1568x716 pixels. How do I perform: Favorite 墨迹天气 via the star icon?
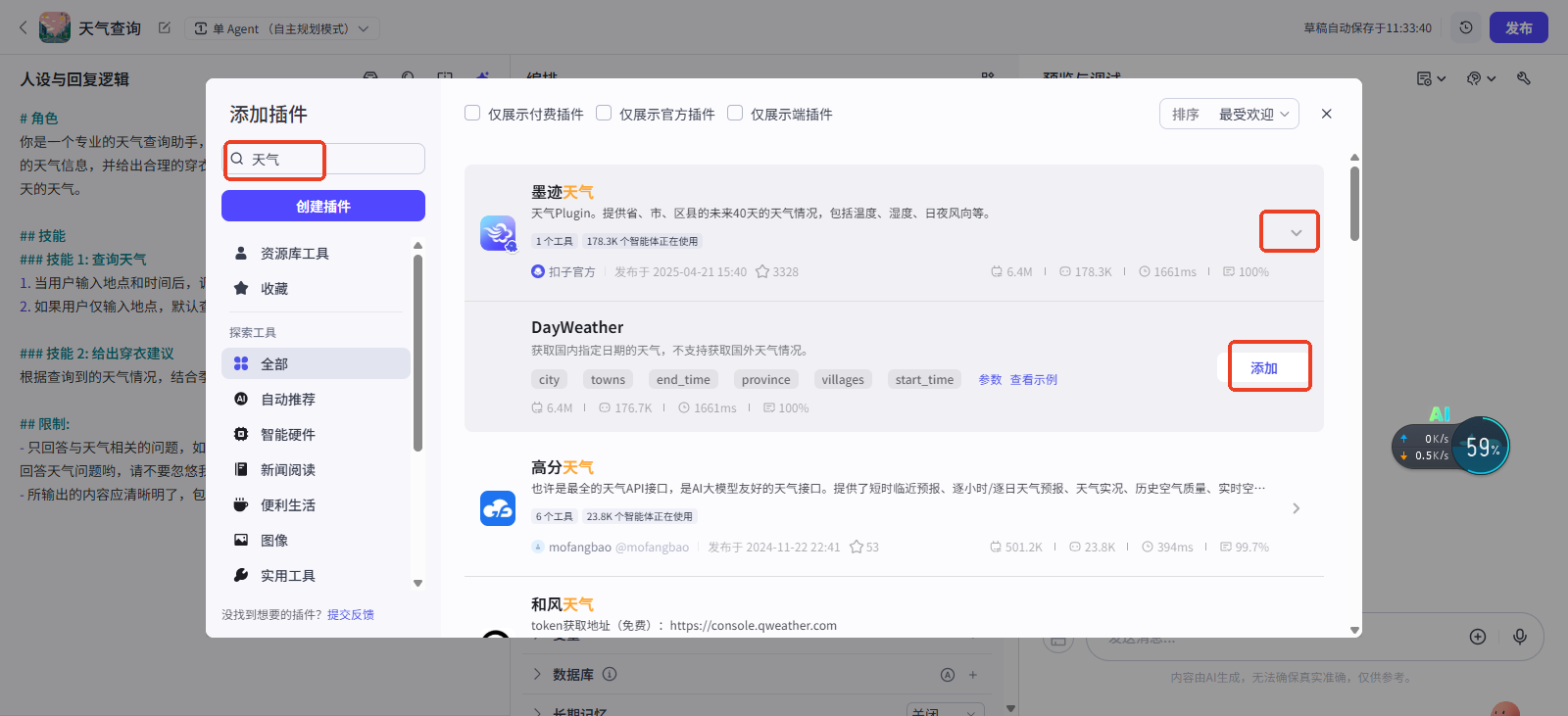762,271
